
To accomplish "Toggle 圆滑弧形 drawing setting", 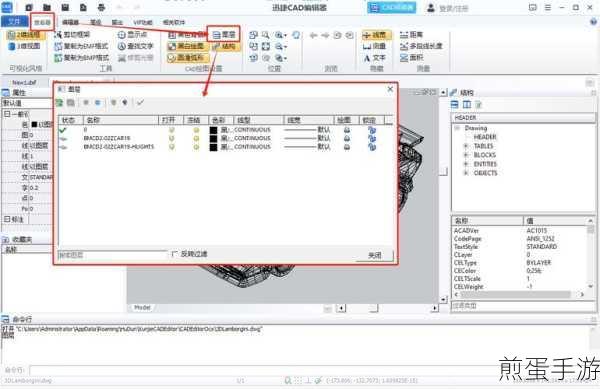I will pyautogui.click(x=188, y=58).
